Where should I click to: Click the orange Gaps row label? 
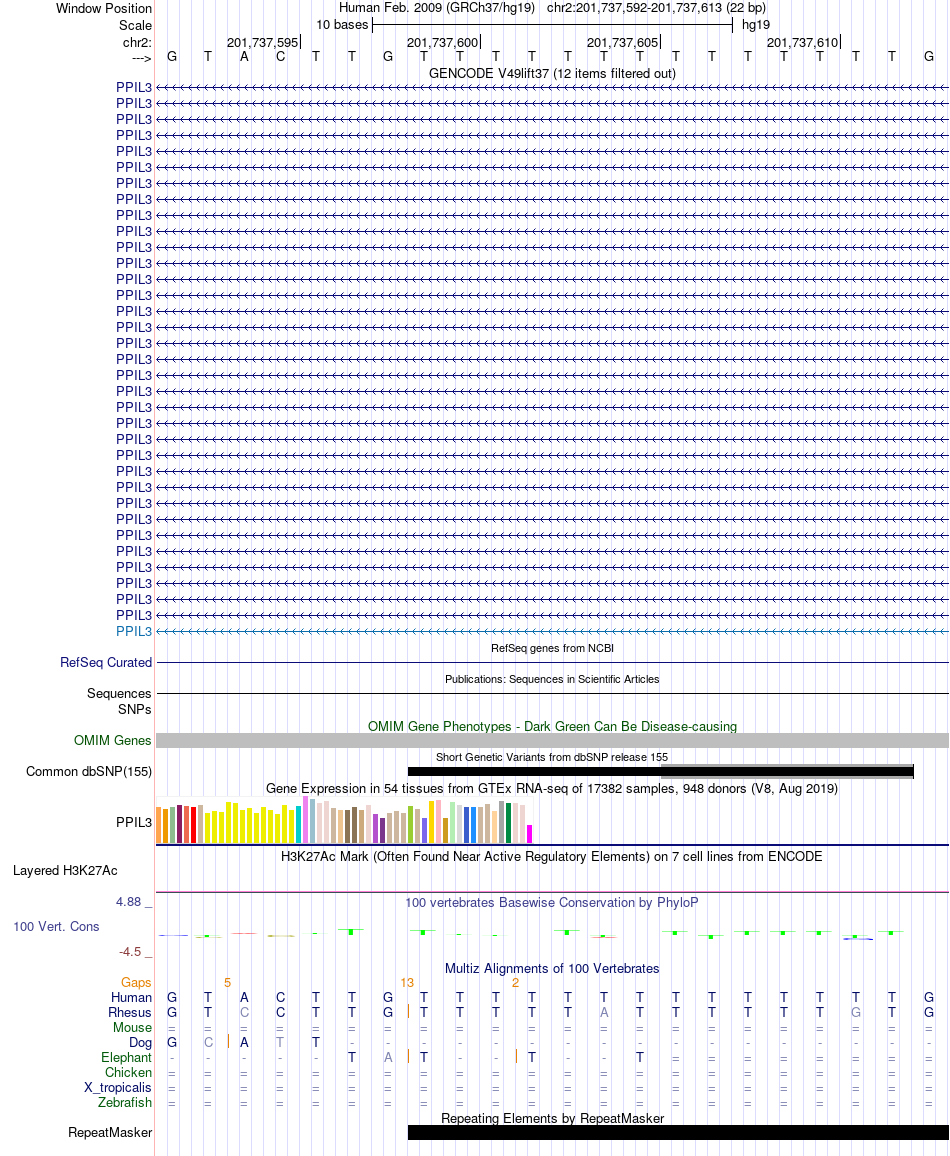click(136, 982)
